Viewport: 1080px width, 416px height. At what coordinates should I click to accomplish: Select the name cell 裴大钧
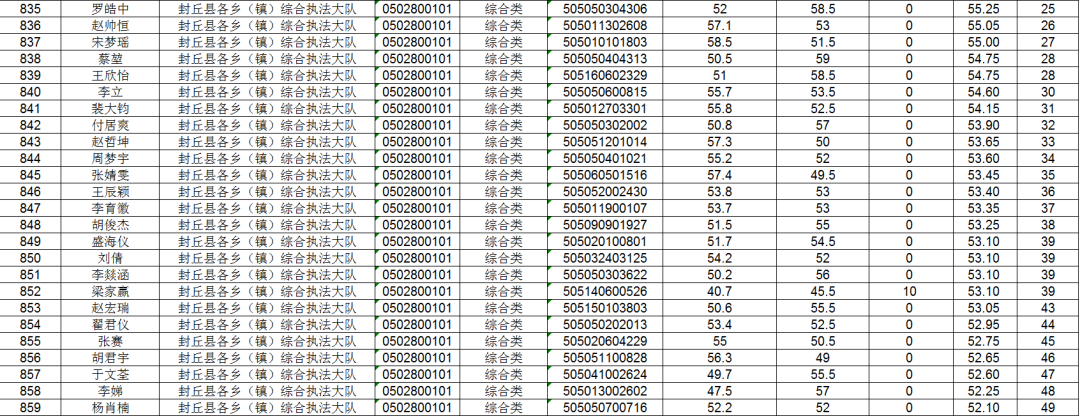click(x=110, y=109)
